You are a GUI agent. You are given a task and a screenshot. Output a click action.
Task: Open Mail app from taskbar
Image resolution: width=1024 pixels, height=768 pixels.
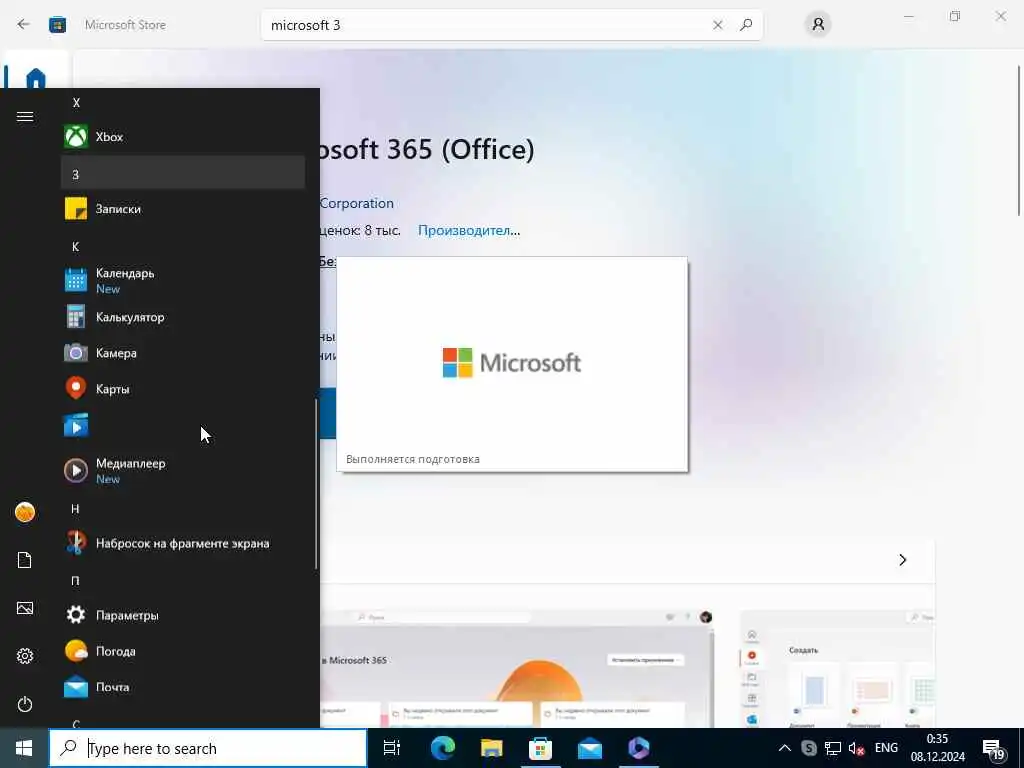tap(590, 748)
